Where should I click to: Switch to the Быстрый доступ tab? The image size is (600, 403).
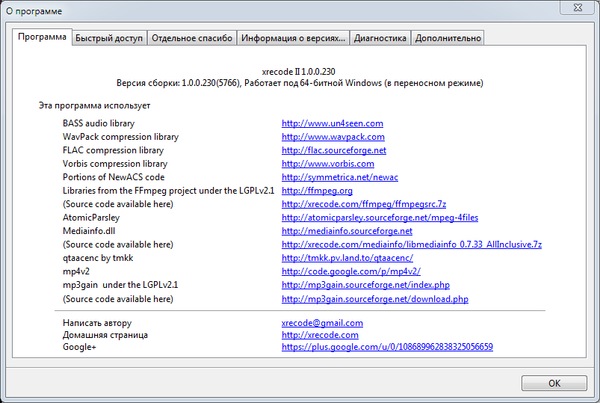(110, 38)
